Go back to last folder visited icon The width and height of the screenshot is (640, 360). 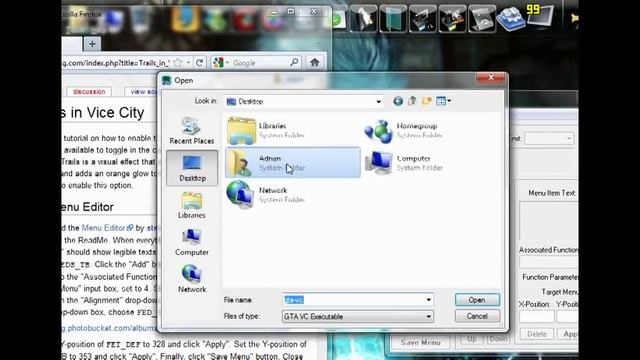[x=398, y=101]
